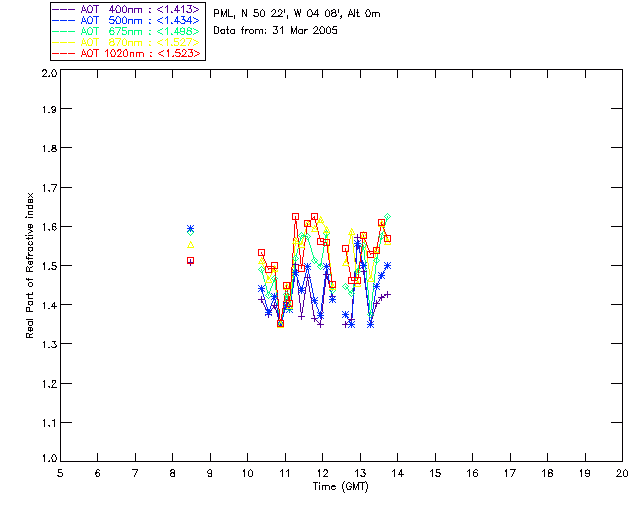Viewport: 640px width, 512px height.
Task: Click the isolated yellow triangle marker at 8.5 hours
Action: click(x=190, y=245)
